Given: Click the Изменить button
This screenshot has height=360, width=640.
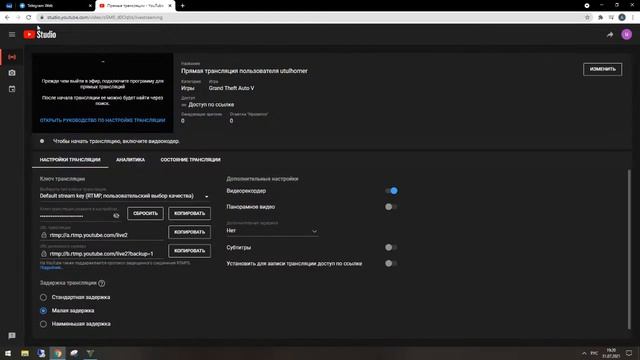Looking at the screenshot, I should (602, 69).
